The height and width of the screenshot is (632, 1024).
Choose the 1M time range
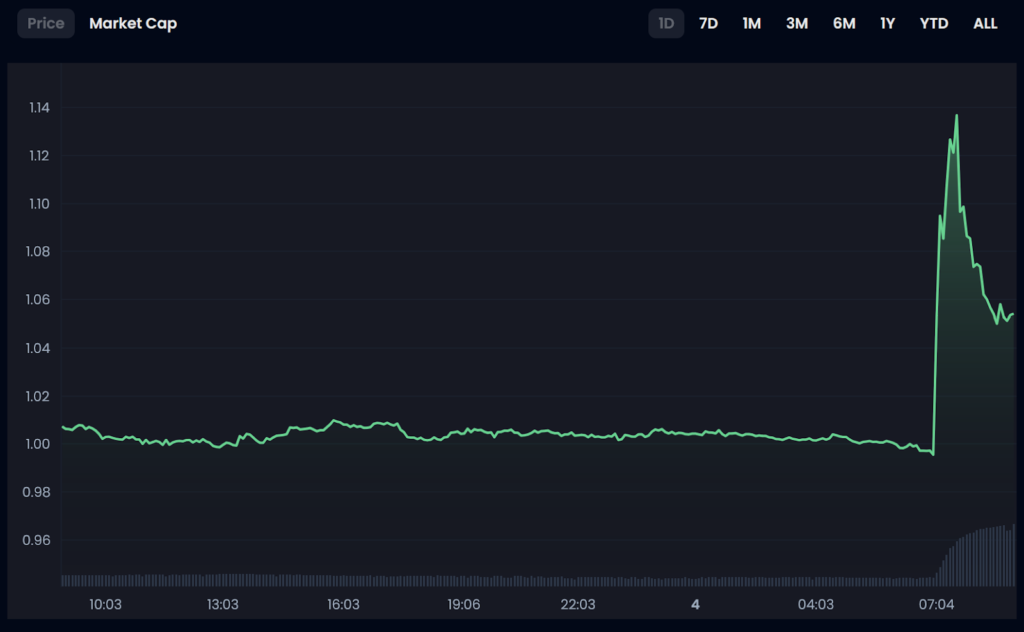point(752,23)
